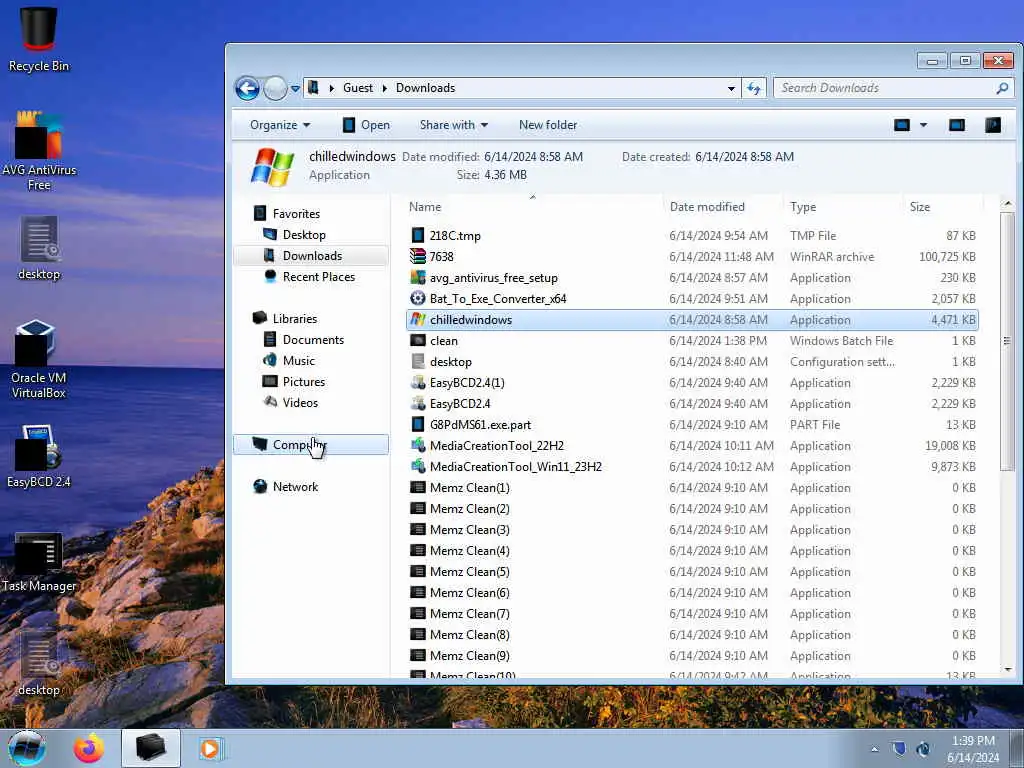Select the clean batch file
Screen dimensions: 1024x768
pyautogui.click(x=692, y=341)
